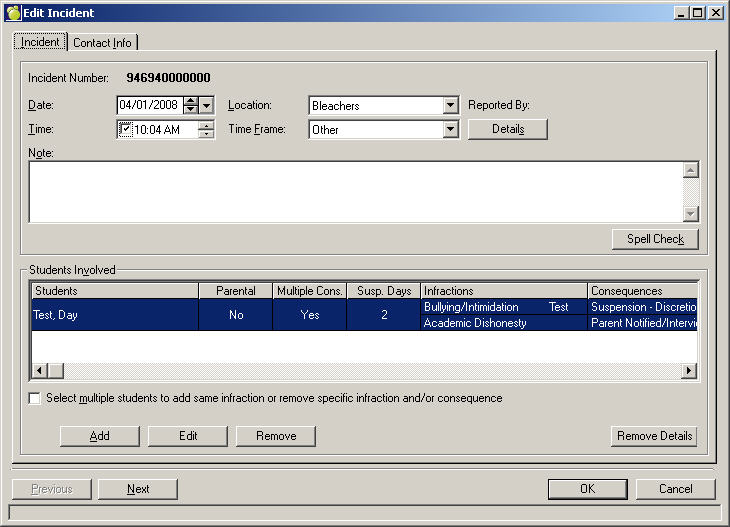
Task: Toggle the Time field checkbox
Action: point(125,129)
